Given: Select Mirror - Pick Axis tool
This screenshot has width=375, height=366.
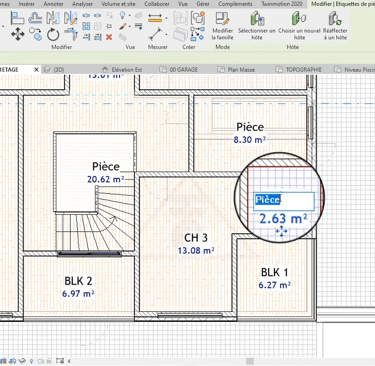Looking at the screenshot, I should [x=53, y=18].
